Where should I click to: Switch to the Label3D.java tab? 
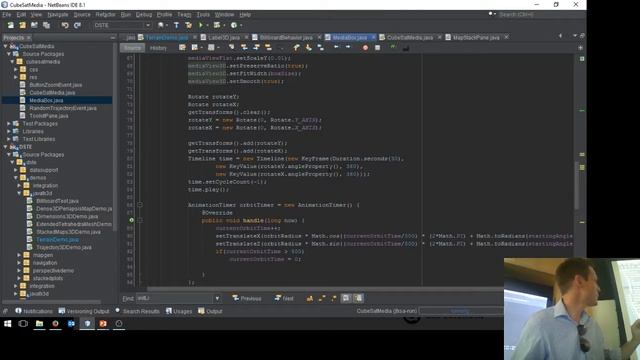pyautogui.click(x=223, y=37)
